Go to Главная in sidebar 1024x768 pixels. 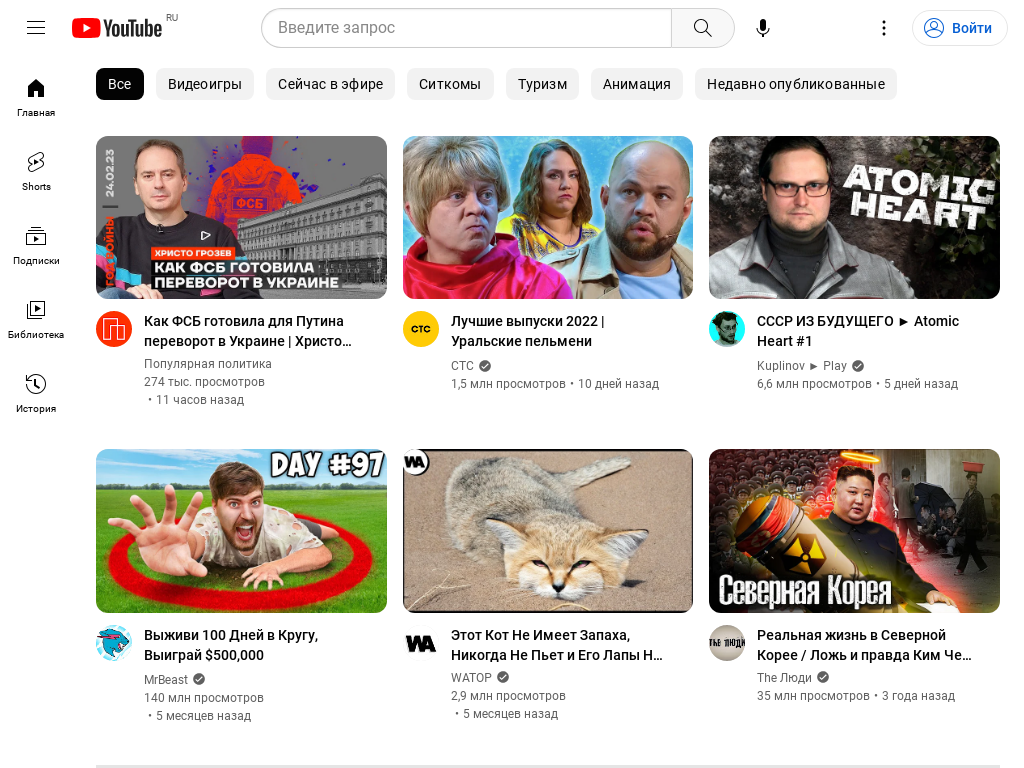pyautogui.click(x=36, y=98)
